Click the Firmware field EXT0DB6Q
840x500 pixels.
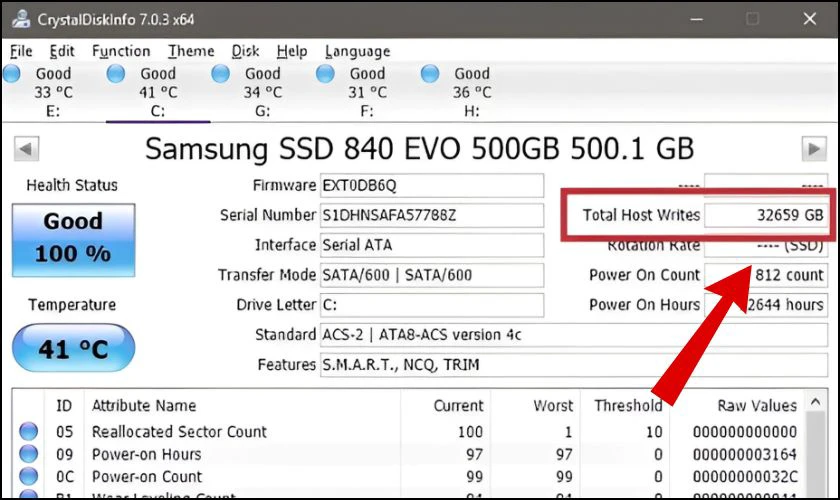[x=432, y=185]
